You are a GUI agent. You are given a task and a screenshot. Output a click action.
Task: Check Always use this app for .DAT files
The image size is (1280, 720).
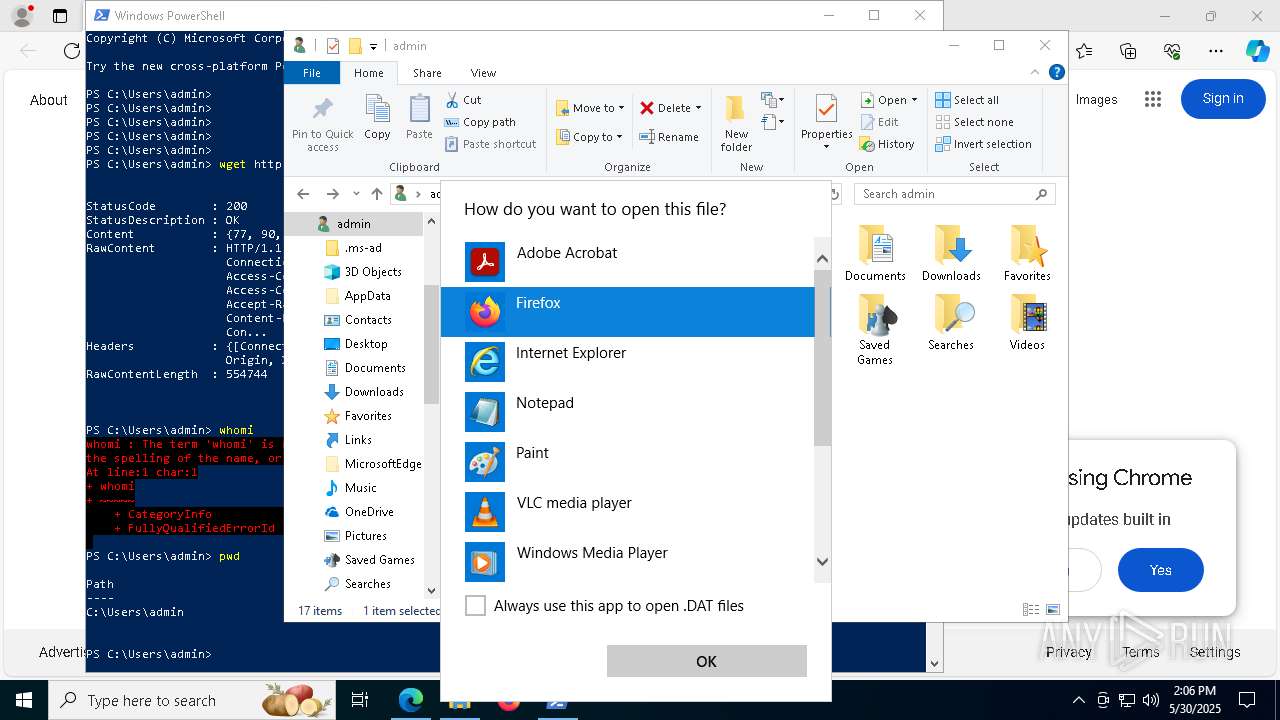click(x=476, y=606)
